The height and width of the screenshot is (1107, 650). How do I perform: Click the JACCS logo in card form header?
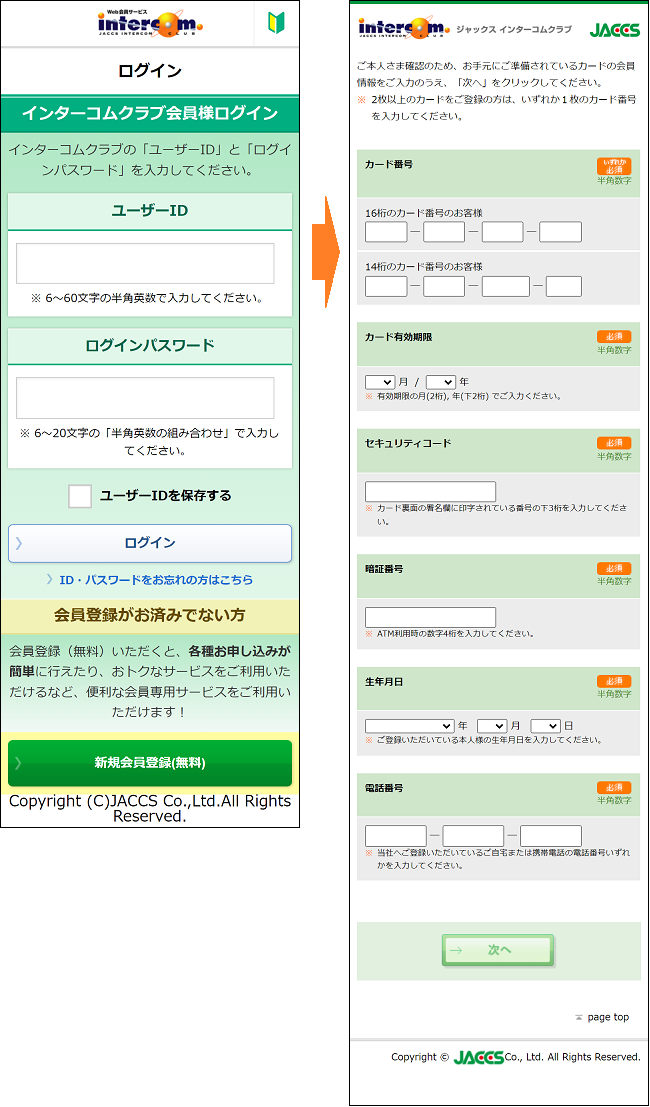coord(614,30)
